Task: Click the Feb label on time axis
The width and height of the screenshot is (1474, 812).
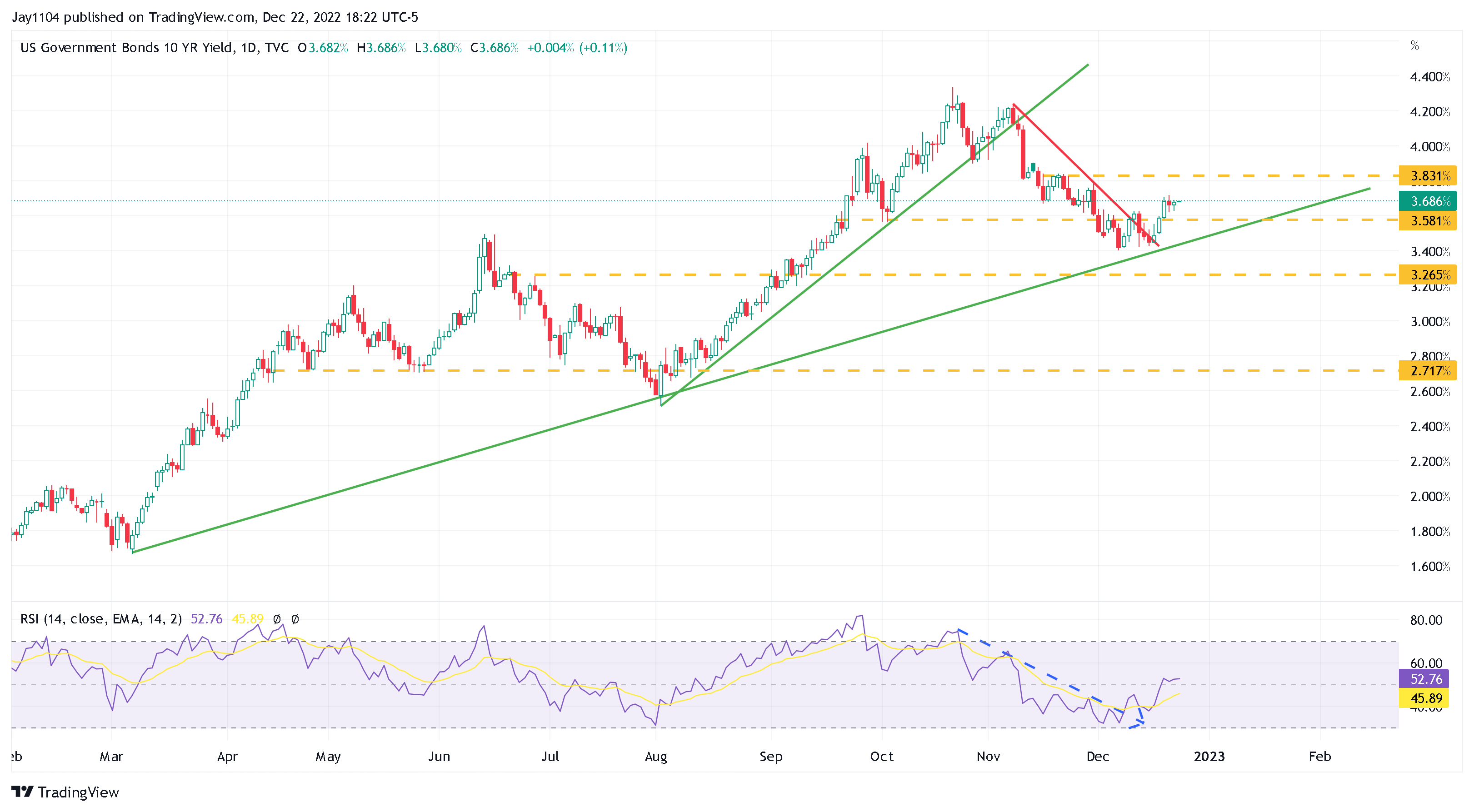Action: (x=1319, y=757)
